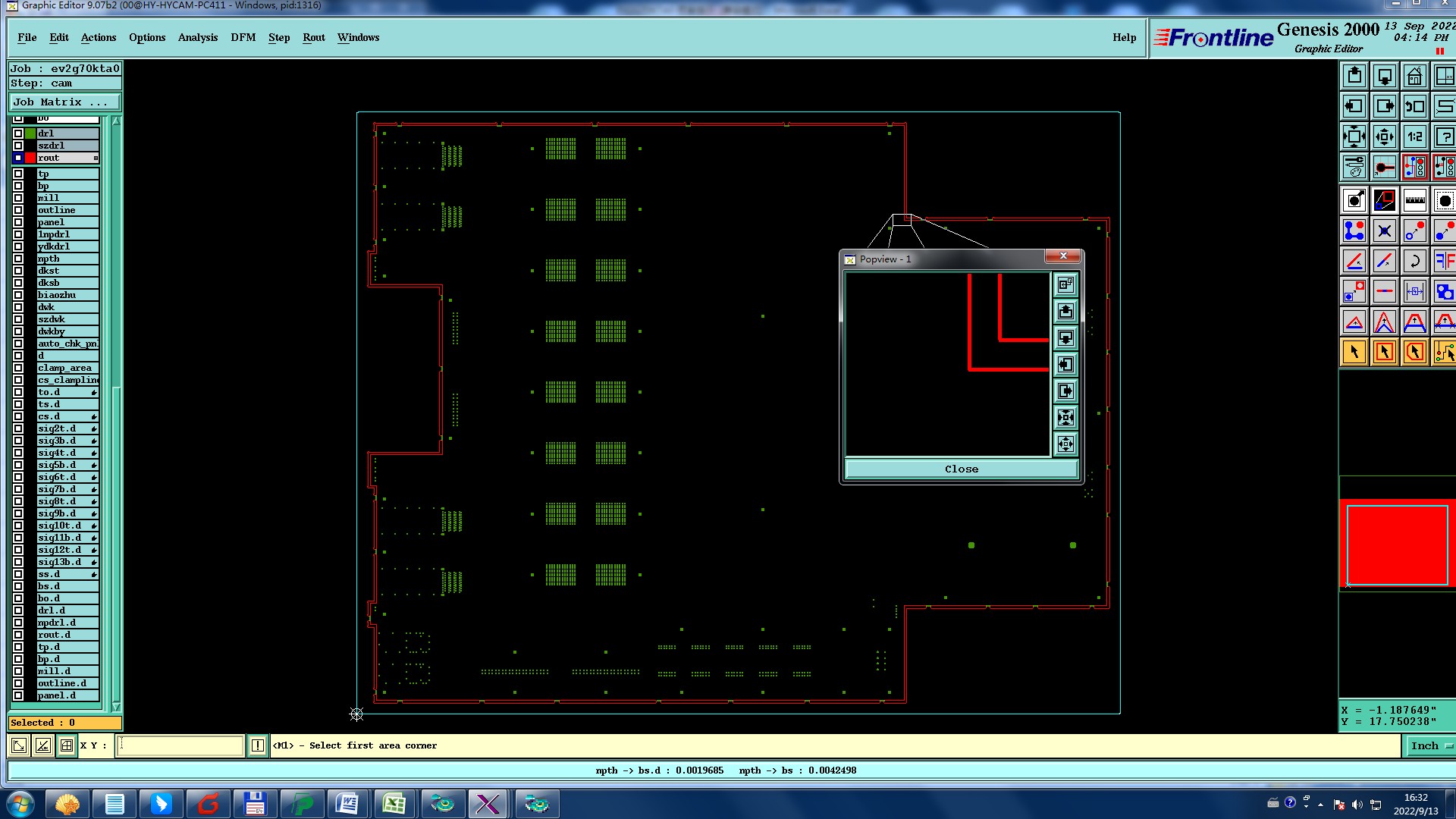Image resolution: width=1456 pixels, height=819 pixels.
Task: Select the rotate feature tool icon
Action: coord(1414,262)
